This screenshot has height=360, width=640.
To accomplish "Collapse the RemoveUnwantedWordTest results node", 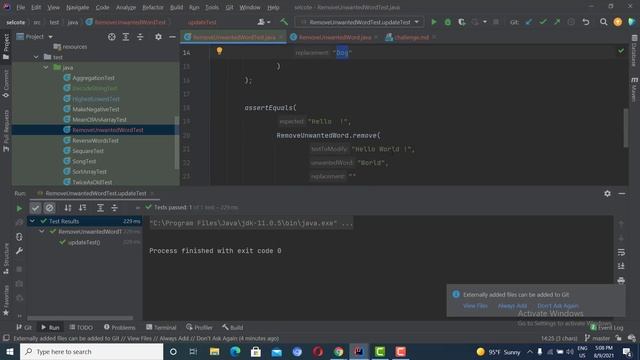I will coord(42,231).
